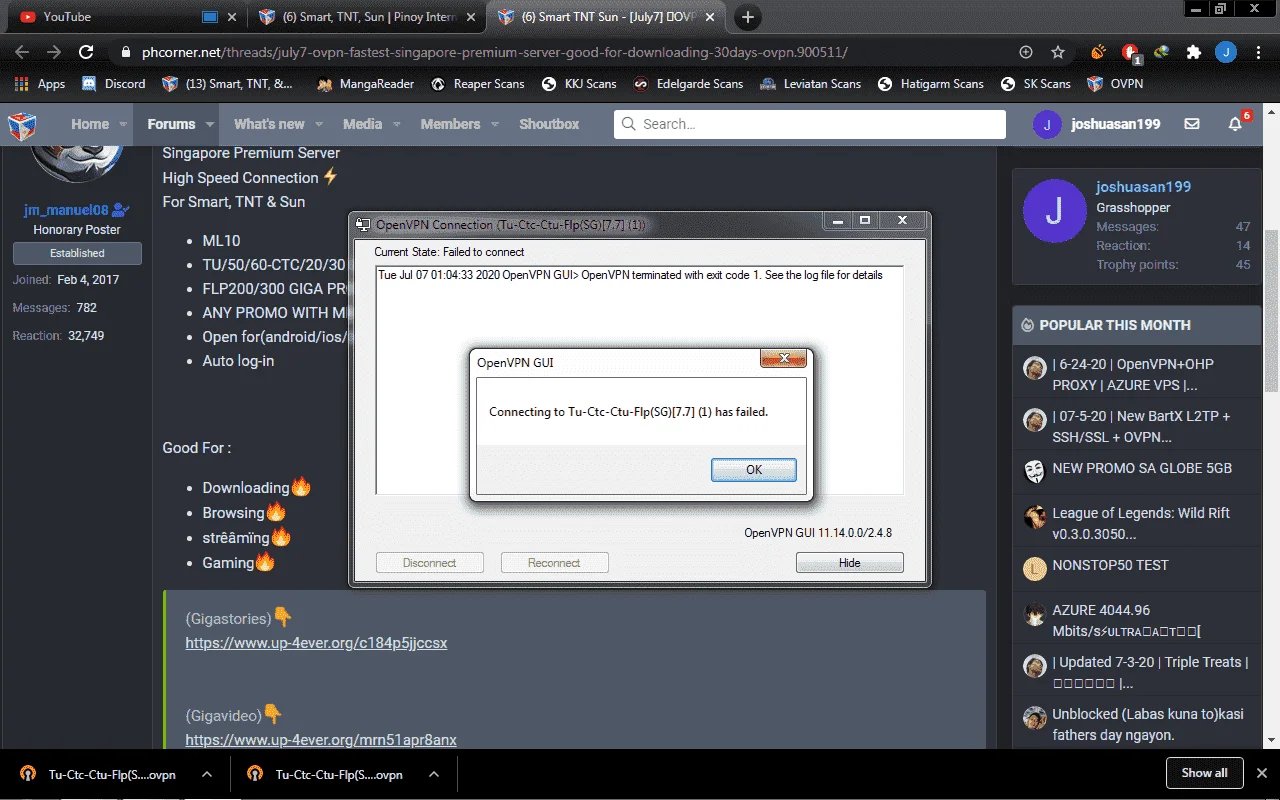This screenshot has height=800, width=1280.
Task: Open the Media menu
Action: click(362, 124)
